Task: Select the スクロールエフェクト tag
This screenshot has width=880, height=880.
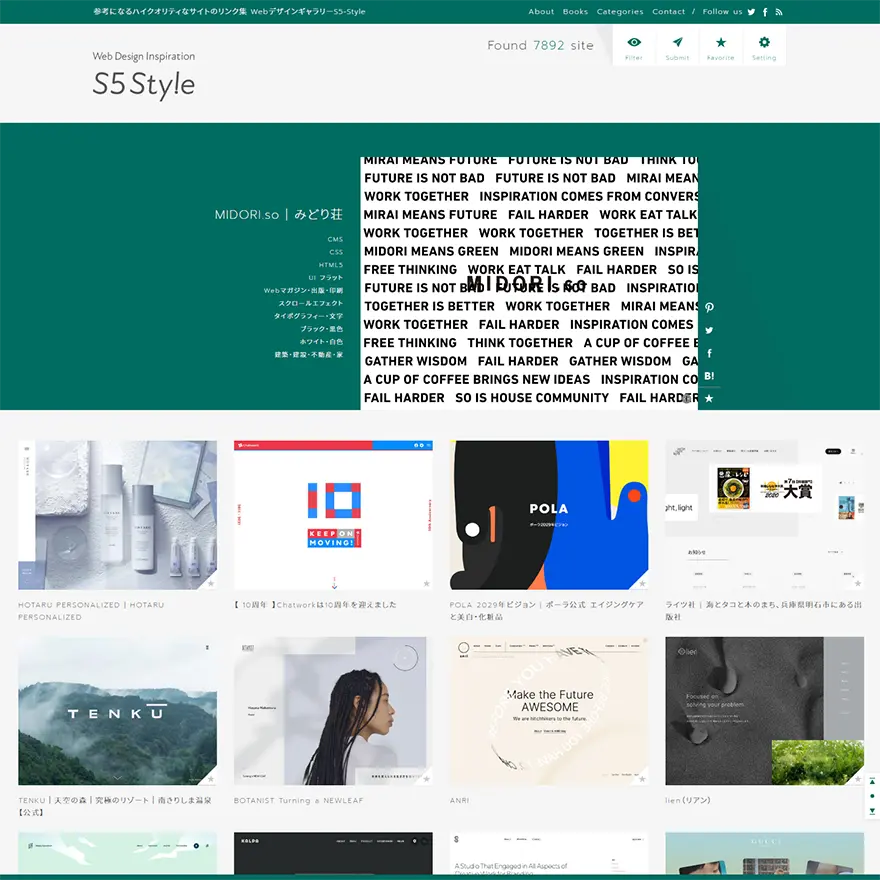Action: 311,304
